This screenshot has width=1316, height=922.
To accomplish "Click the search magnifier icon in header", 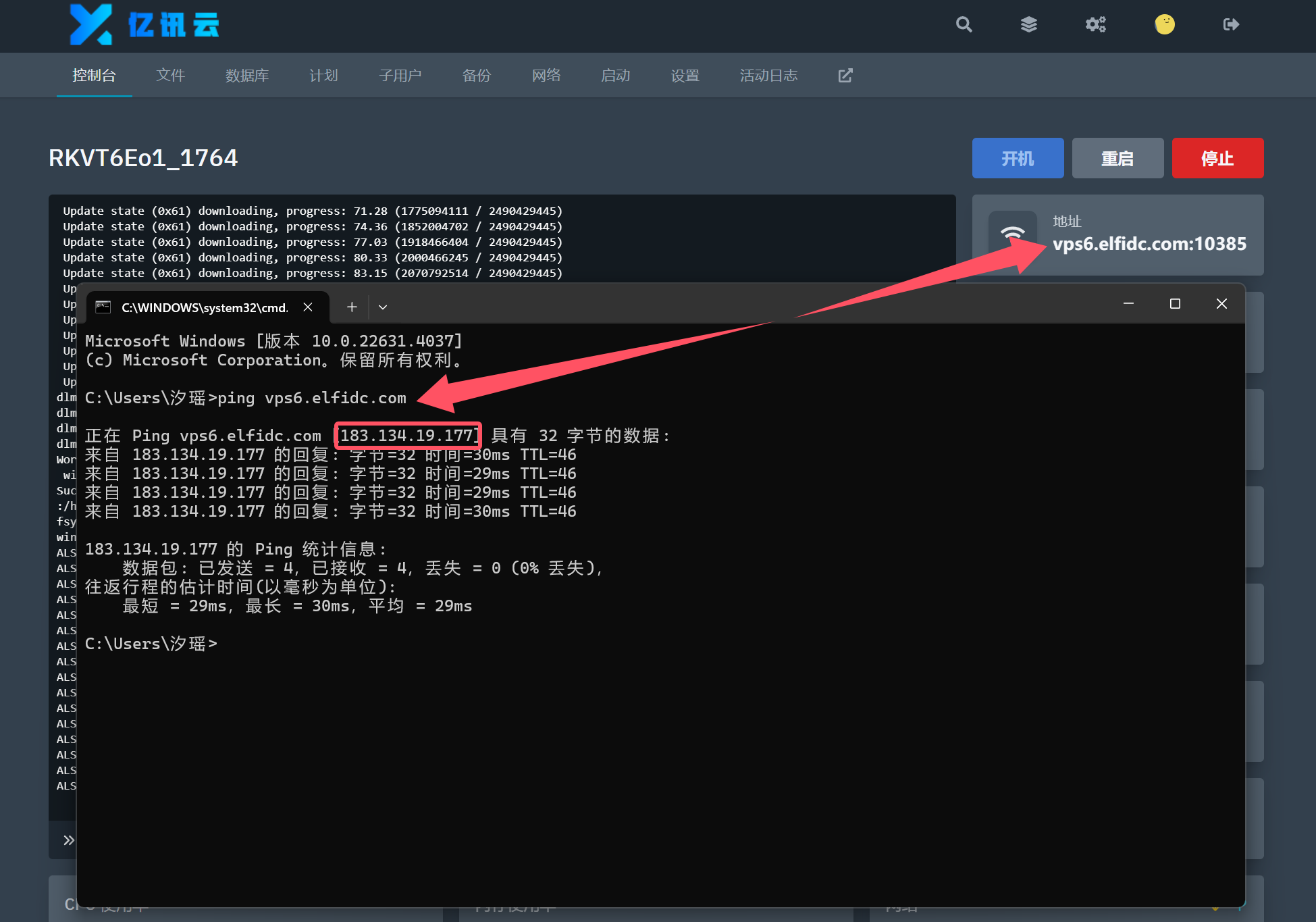I will point(964,25).
